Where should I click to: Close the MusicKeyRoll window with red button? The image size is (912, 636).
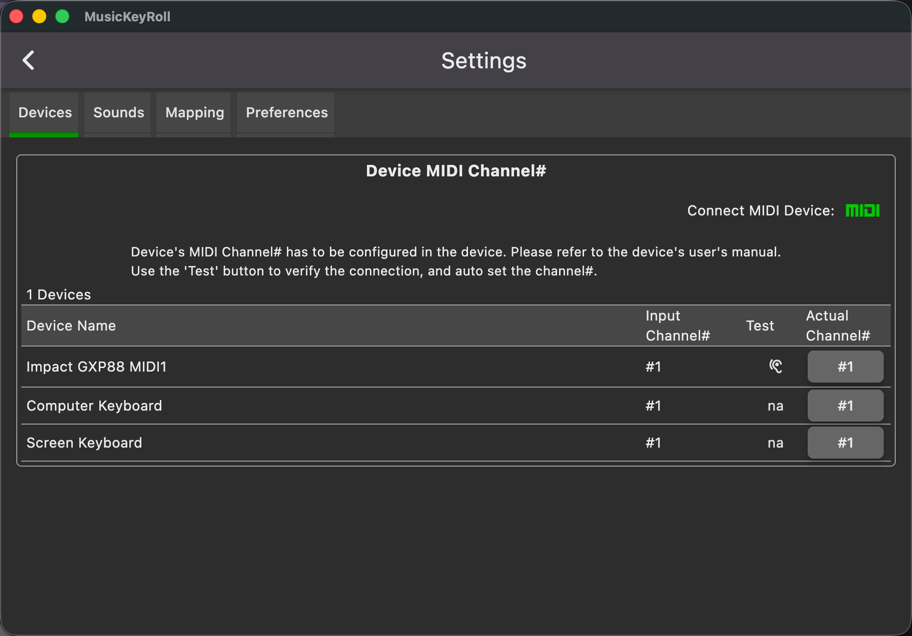[x=16, y=17]
